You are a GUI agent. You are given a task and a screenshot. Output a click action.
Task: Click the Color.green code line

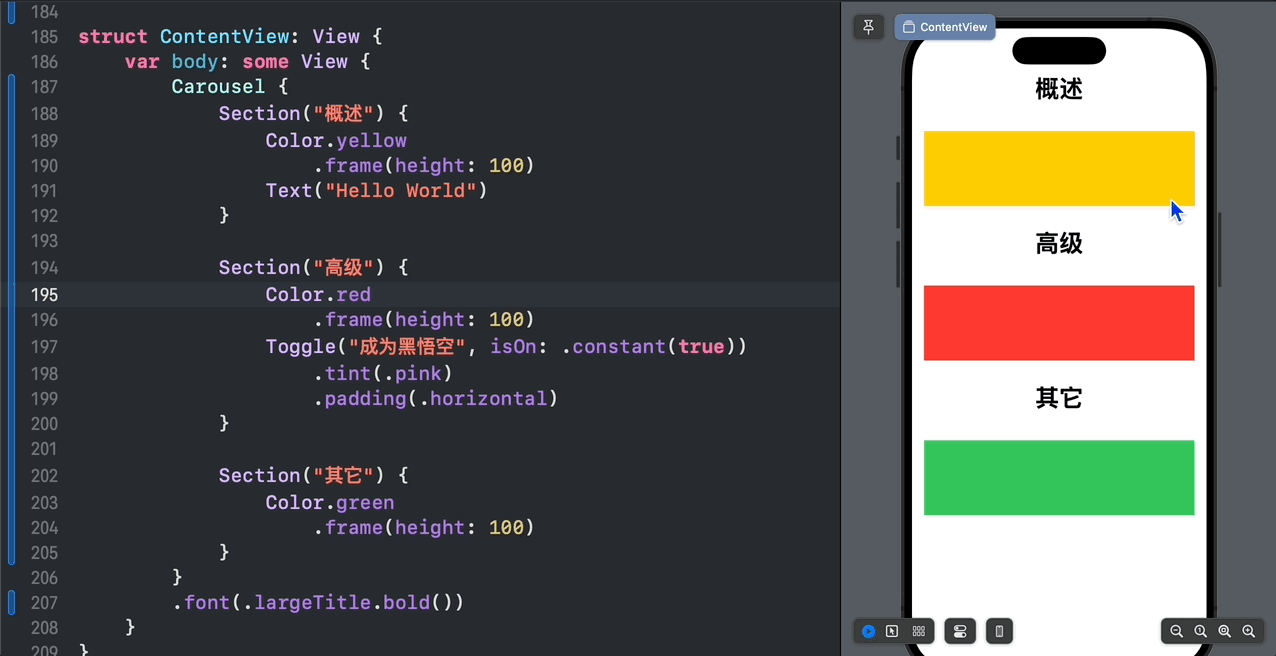click(330, 502)
